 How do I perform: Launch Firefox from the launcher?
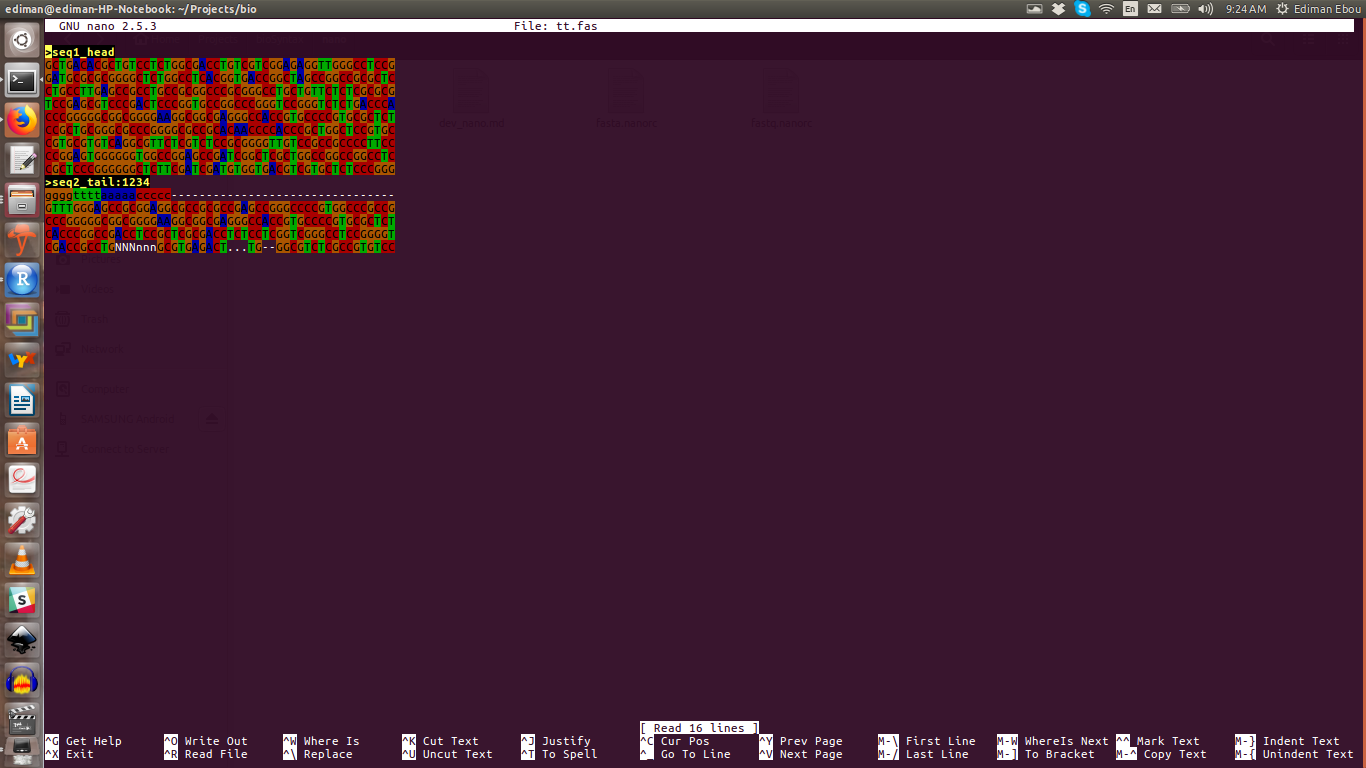pos(22,120)
